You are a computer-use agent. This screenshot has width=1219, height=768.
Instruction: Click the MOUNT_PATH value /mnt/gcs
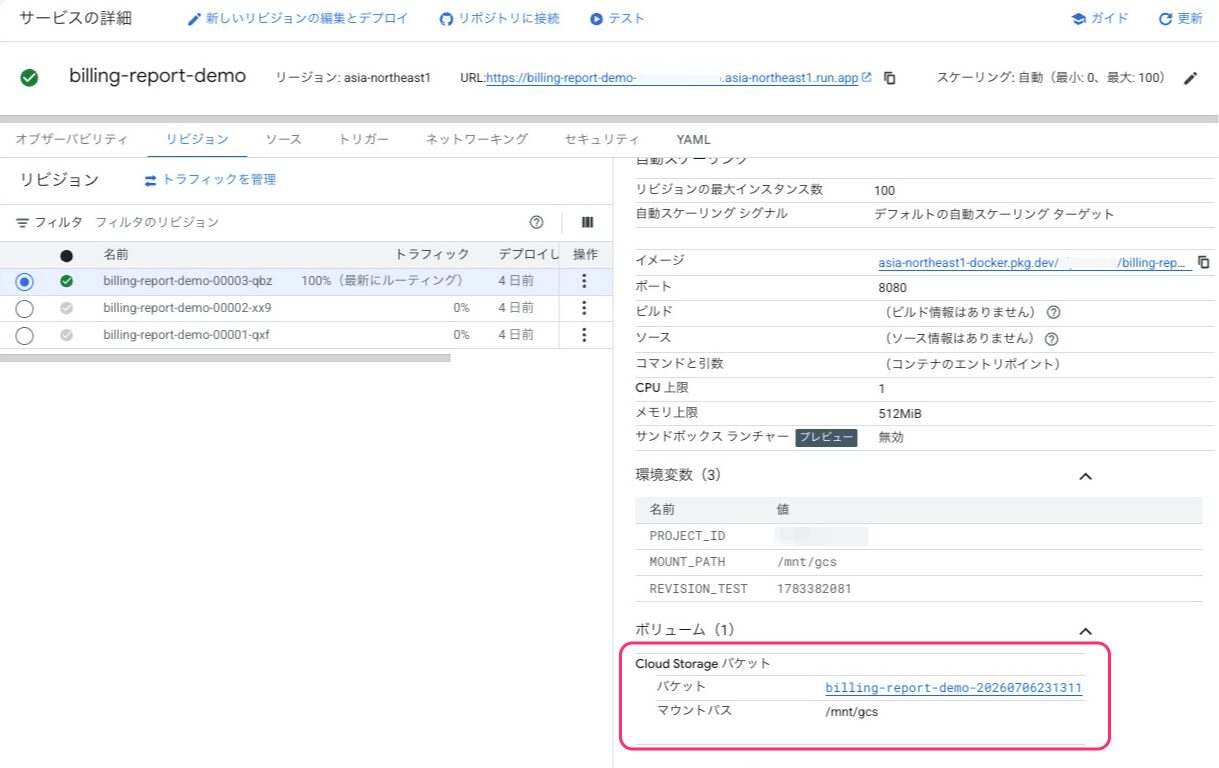807,562
